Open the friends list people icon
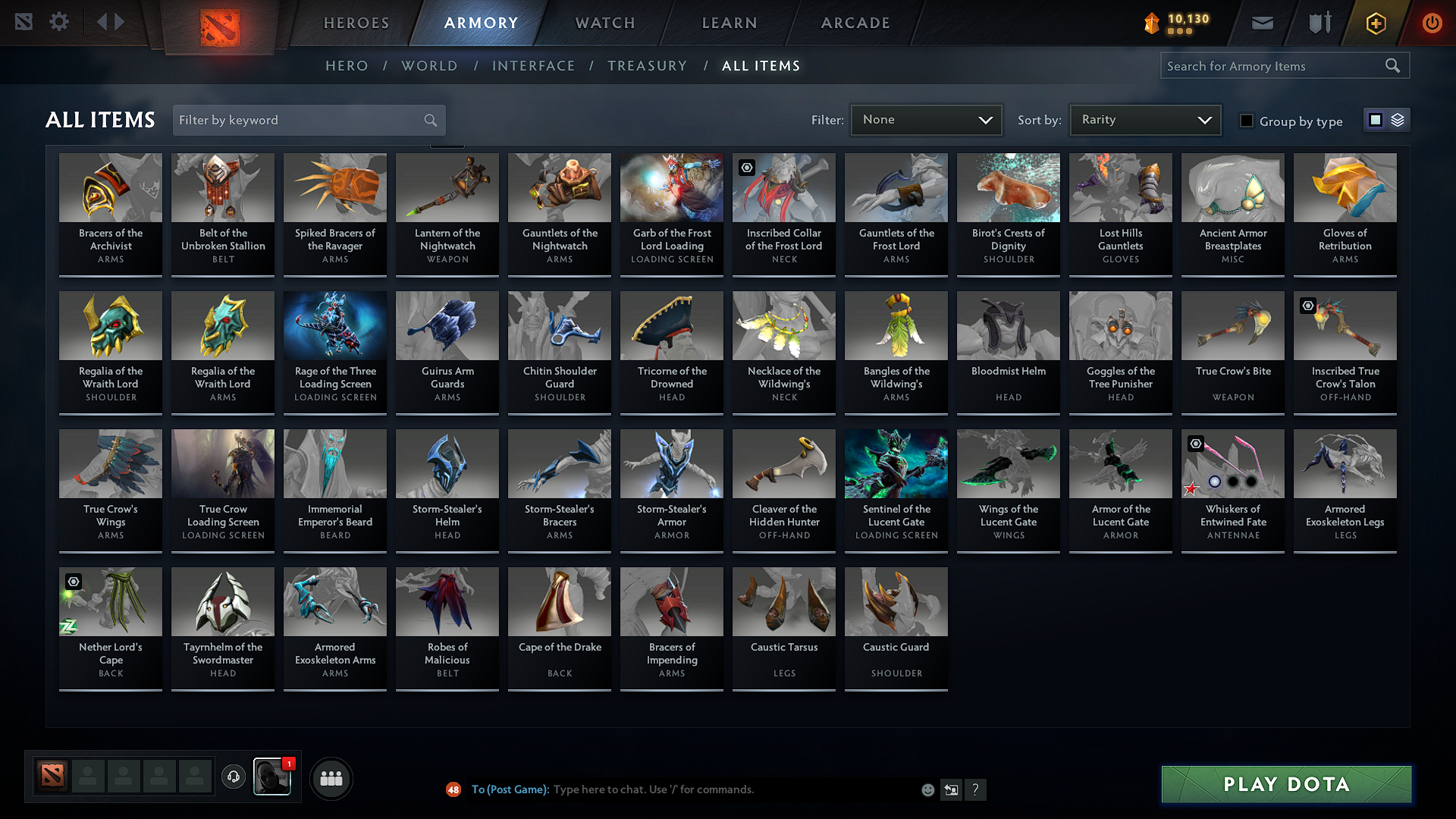Viewport: 1456px width, 819px height. [x=331, y=777]
